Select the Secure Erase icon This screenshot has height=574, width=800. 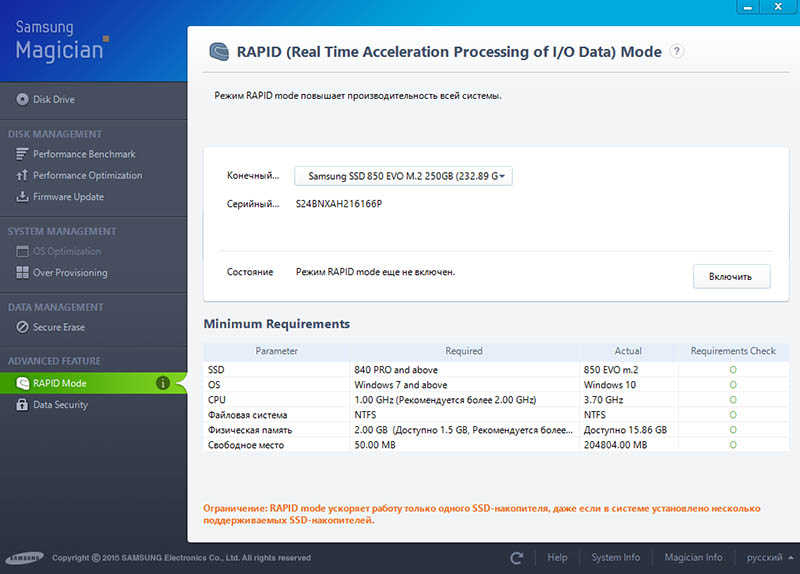pyautogui.click(x=22, y=327)
